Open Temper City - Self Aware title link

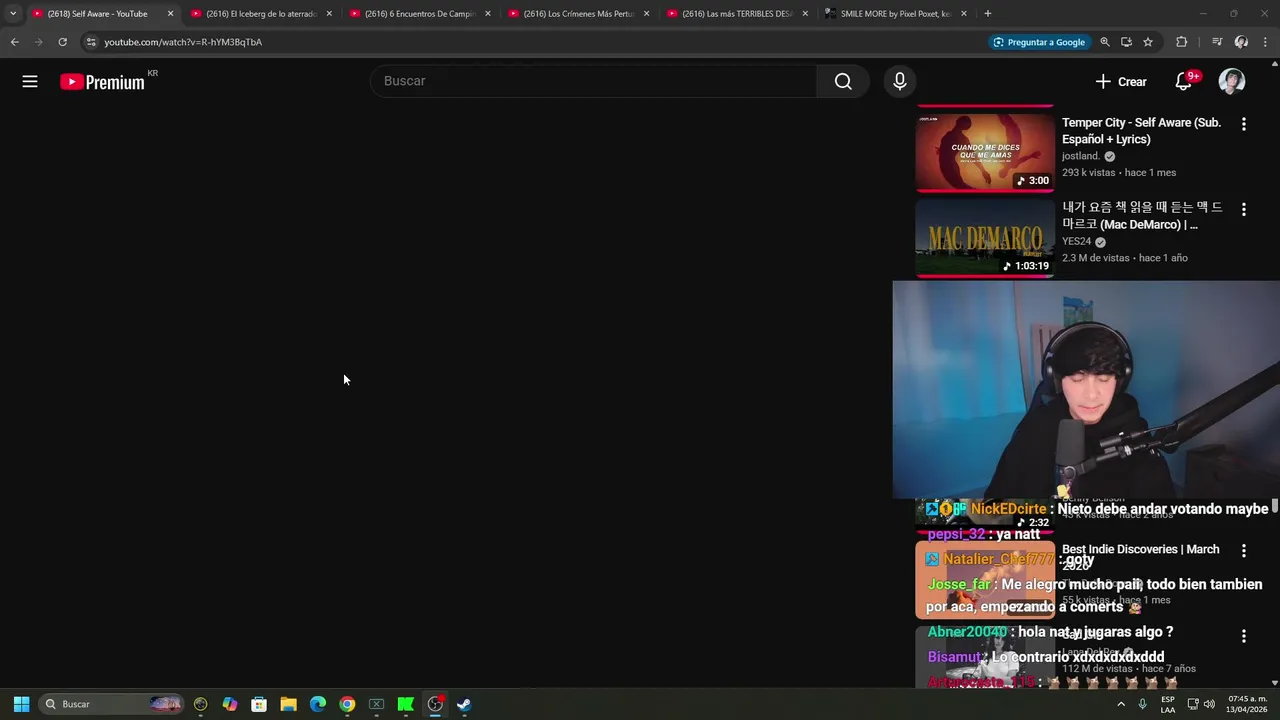point(1141,131)
